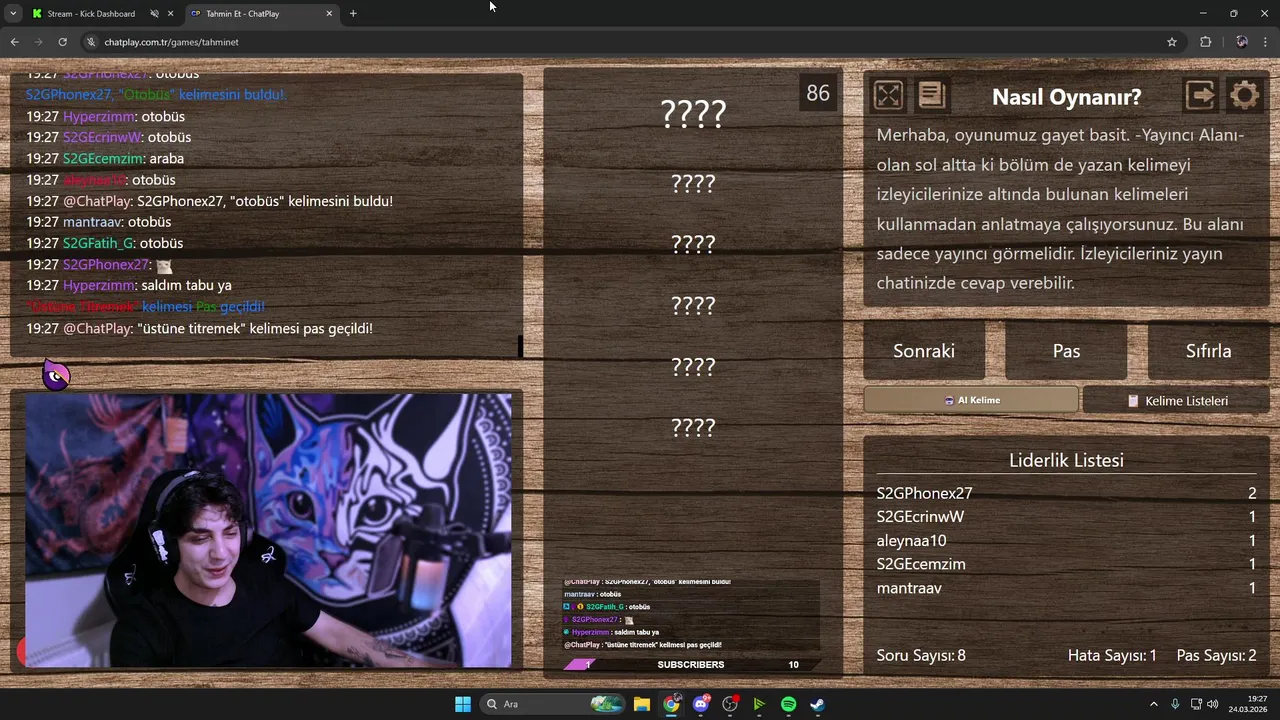Click the Pas button
The height and width of the screenshot is (720, 1280).
1066,351
